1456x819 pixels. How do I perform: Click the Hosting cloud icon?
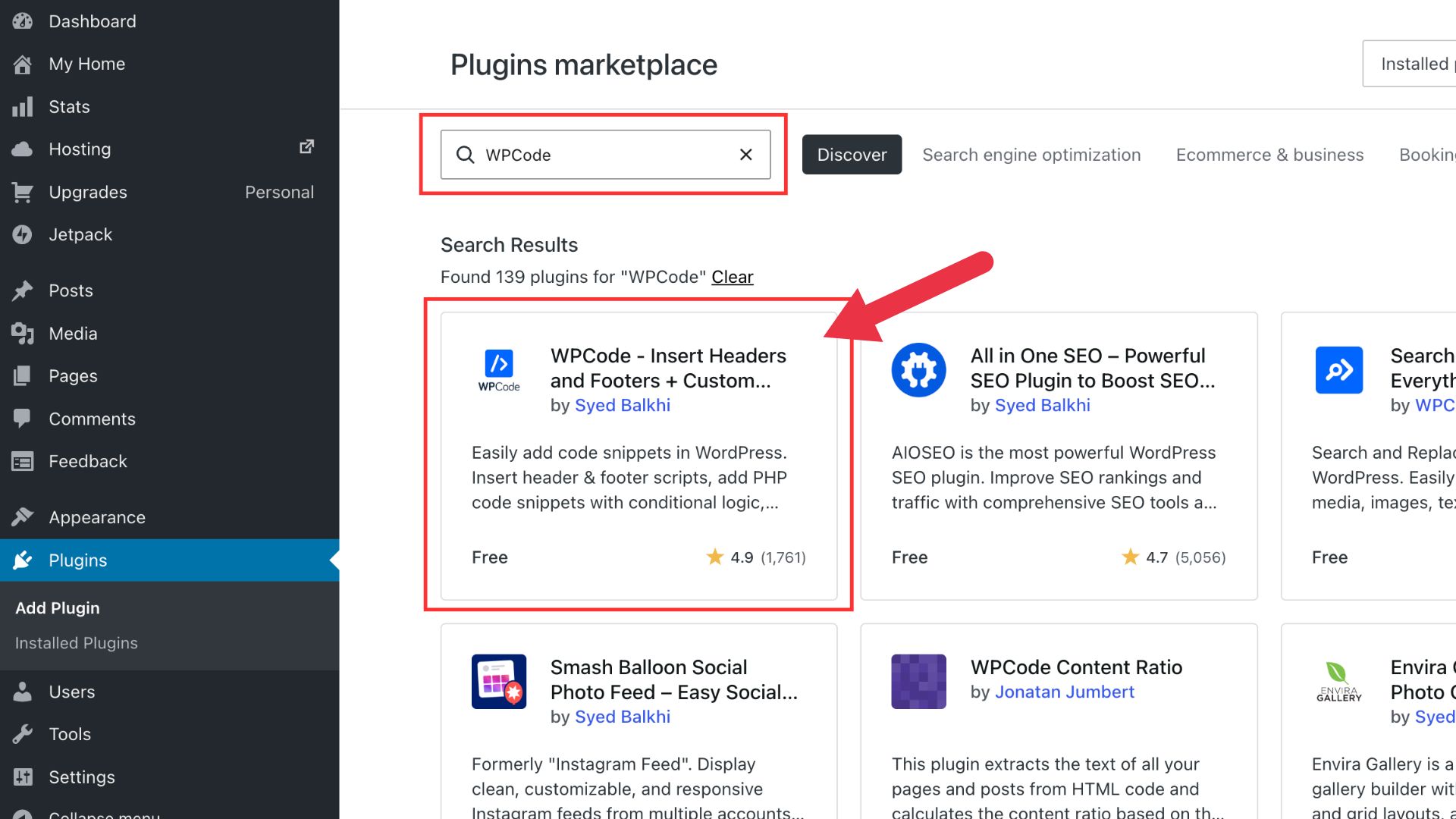[x=23, y=149]
